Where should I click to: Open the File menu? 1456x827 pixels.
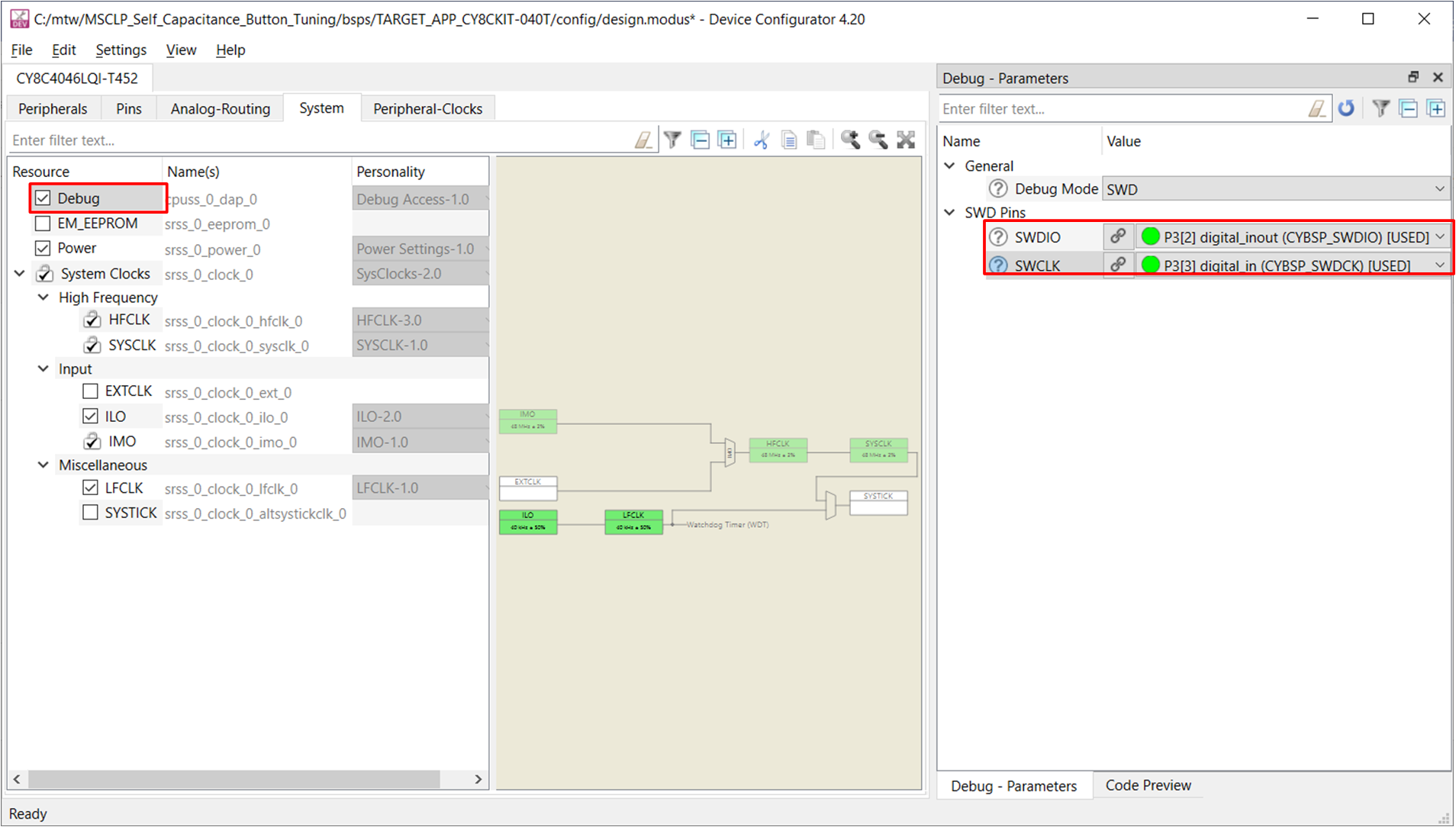pos(21,50)
